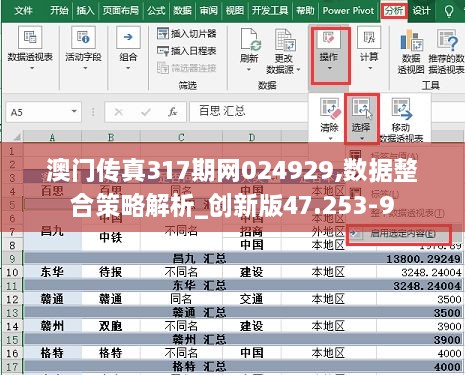The height and width of the screenshot is (375, 465).
Task: Click 插入日程表 insert timeline button
Action: pyautogui.click(x=187, y=51)
